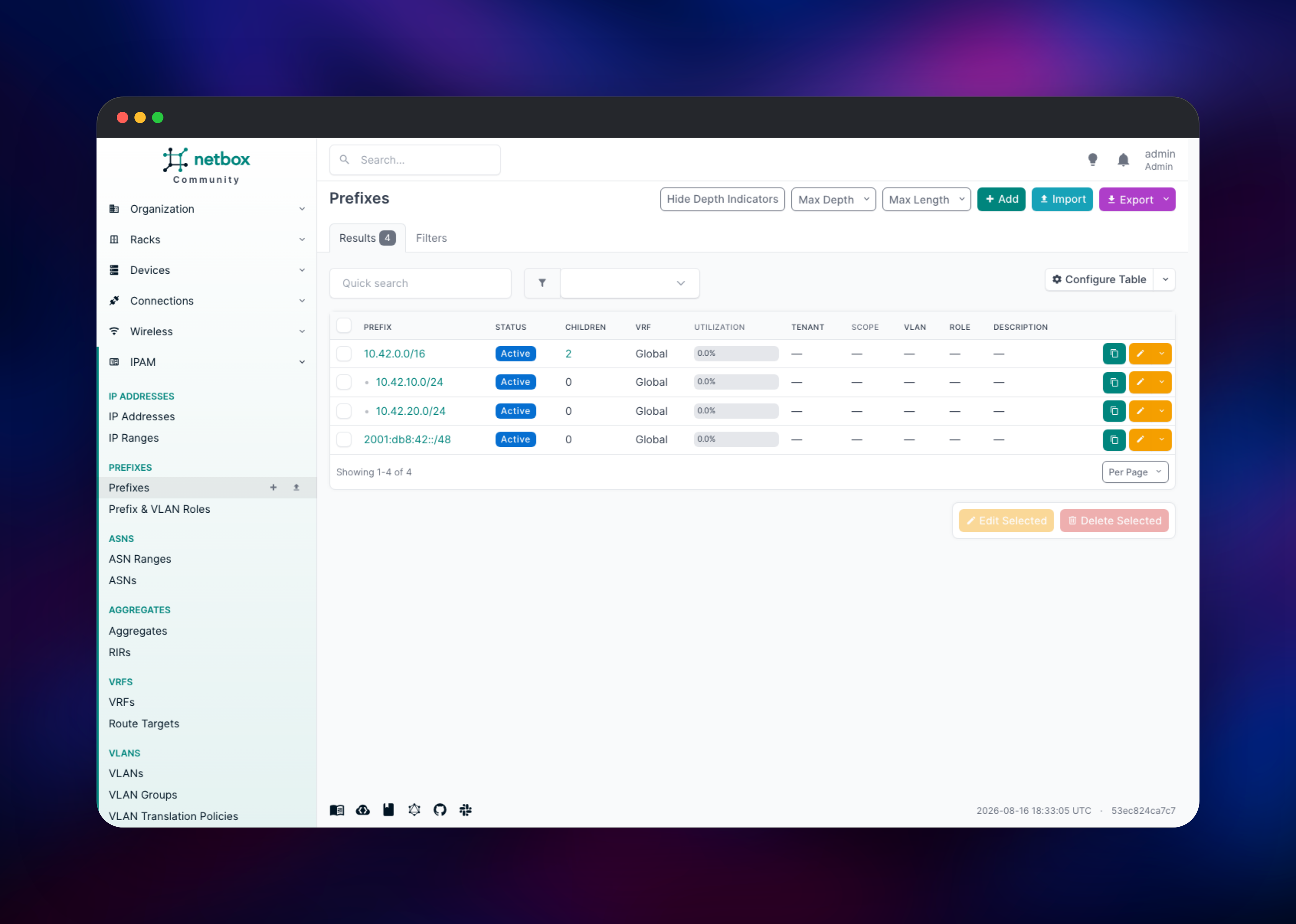Open Aggregates in sidebar

(137, 631)
